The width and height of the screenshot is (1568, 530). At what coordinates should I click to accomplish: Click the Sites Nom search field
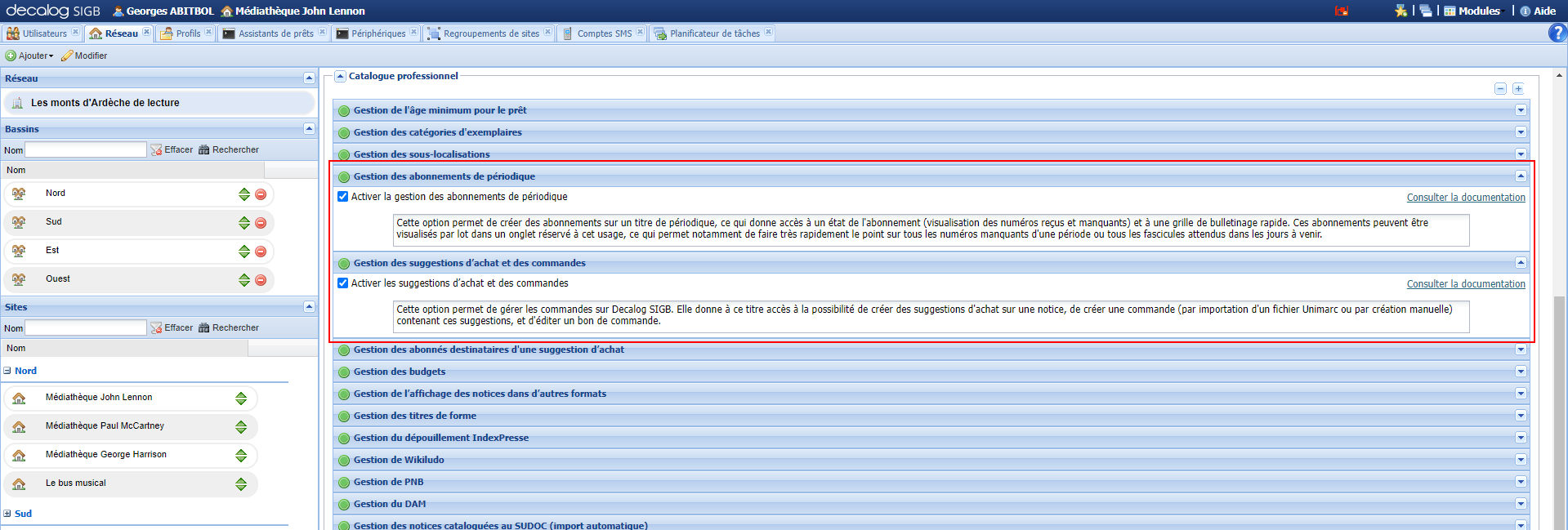coord(86,327)
